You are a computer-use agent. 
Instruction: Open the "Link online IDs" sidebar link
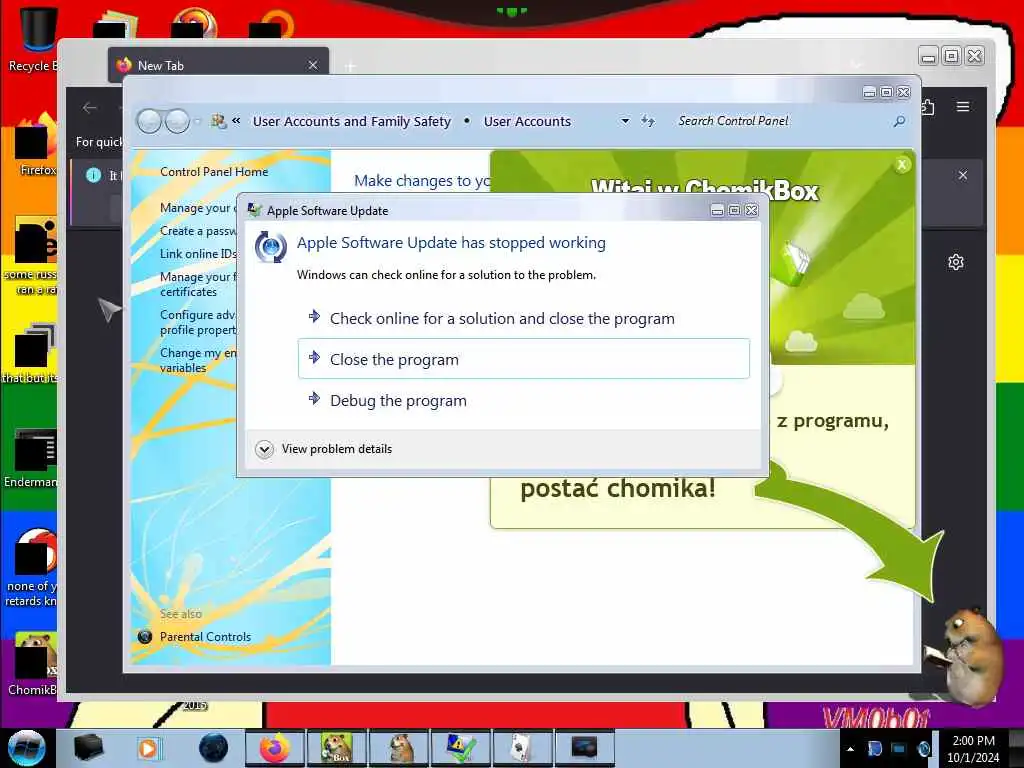(x=199, y=253)
